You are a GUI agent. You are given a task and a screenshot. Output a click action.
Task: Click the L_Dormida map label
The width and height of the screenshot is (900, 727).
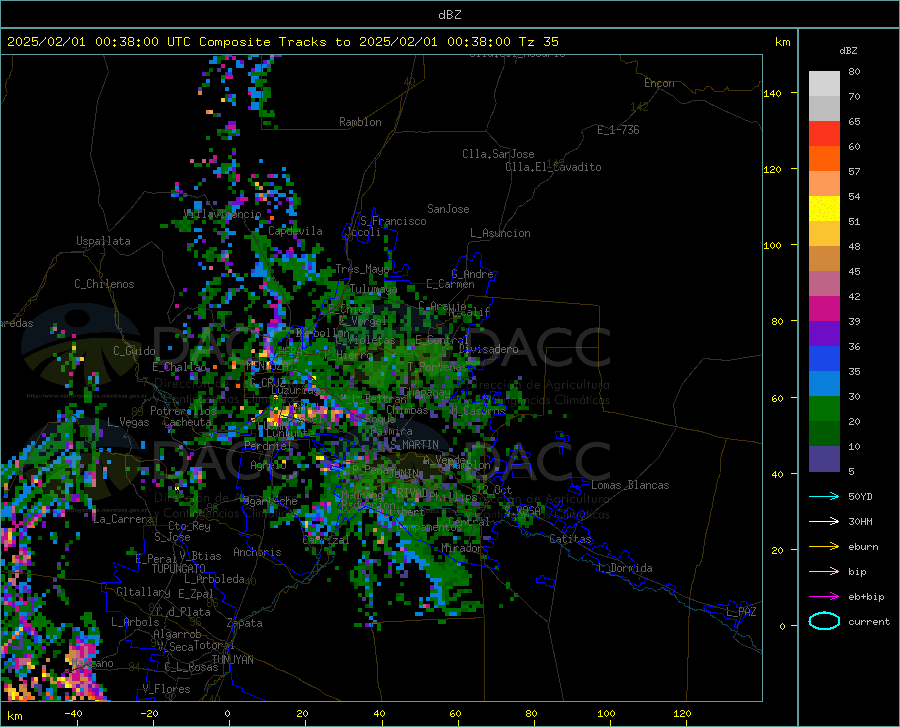point(625,568)
